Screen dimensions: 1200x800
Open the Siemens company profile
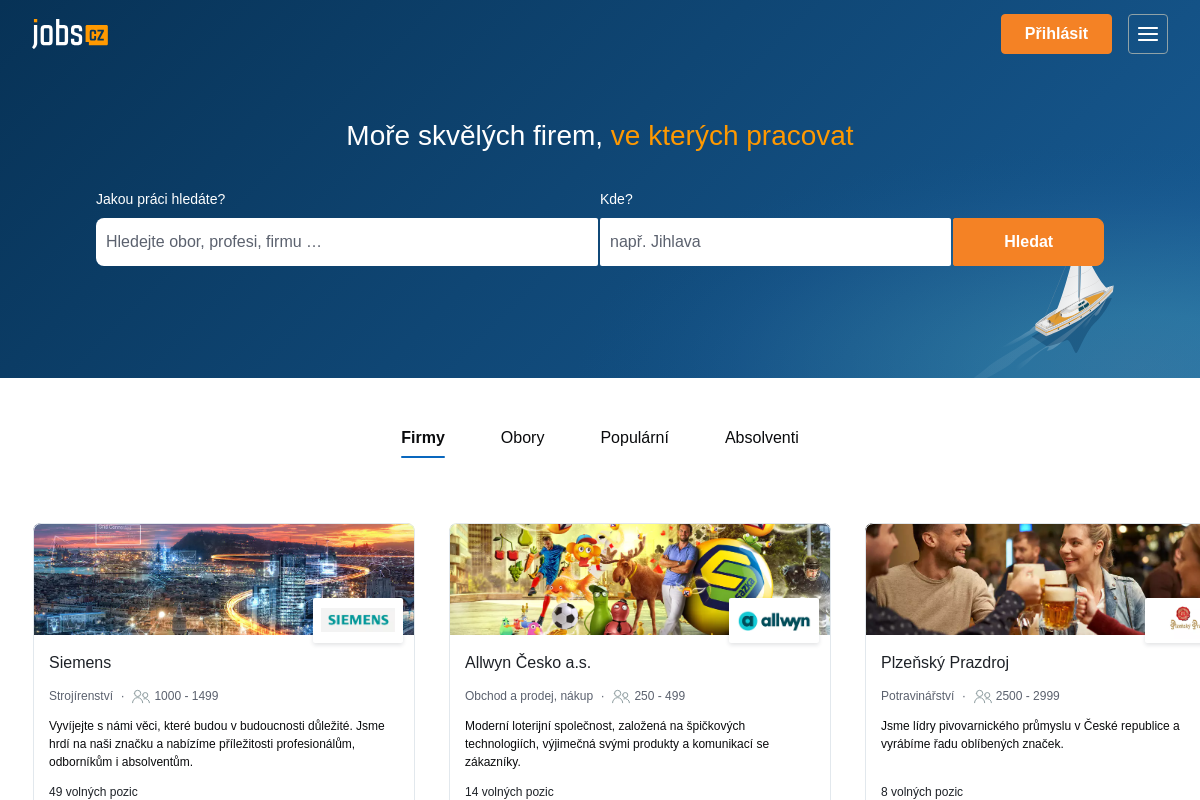pyautogui.click(x=80, y=662)
